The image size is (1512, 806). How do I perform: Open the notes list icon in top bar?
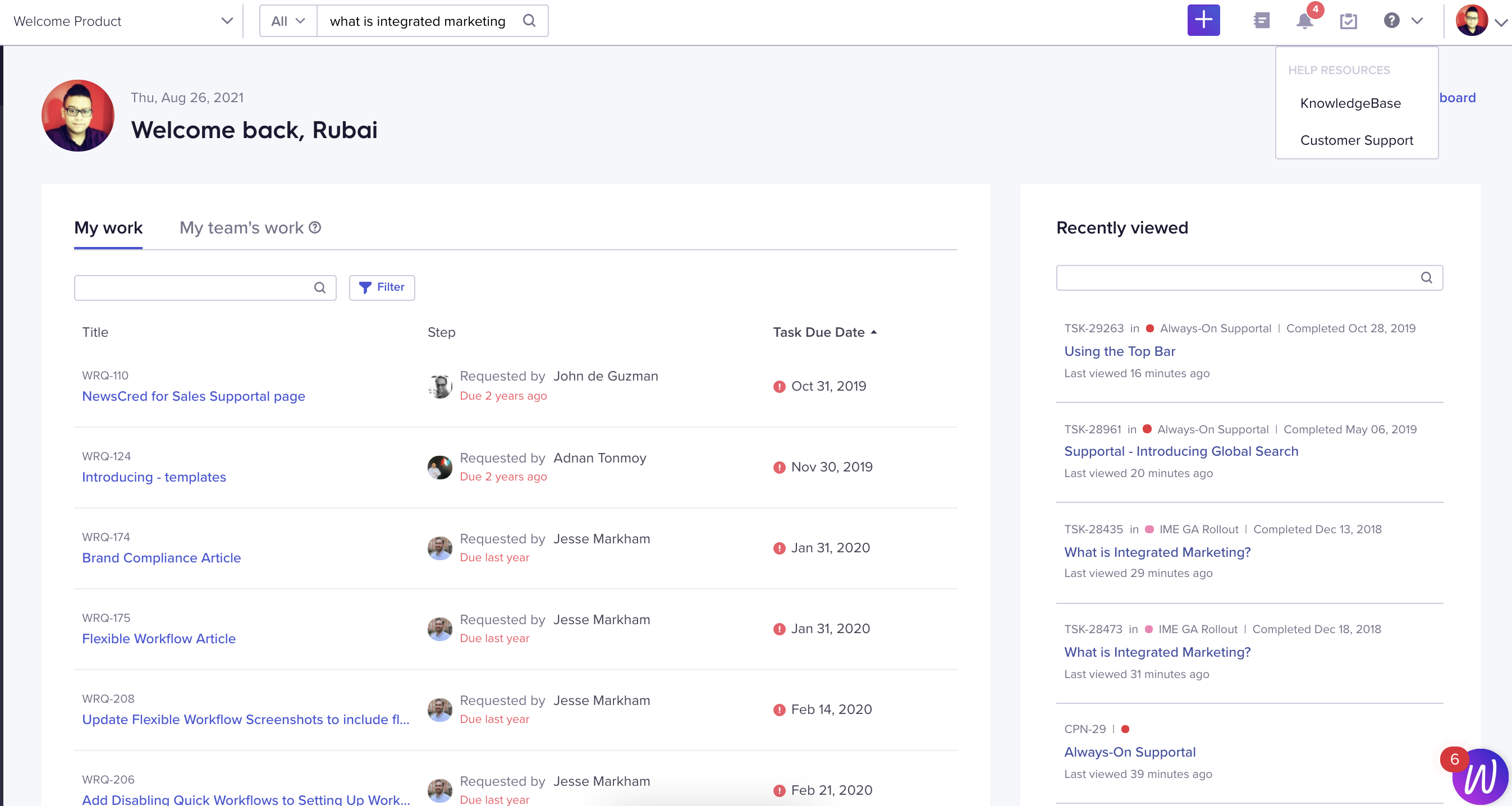point(1261,21)
